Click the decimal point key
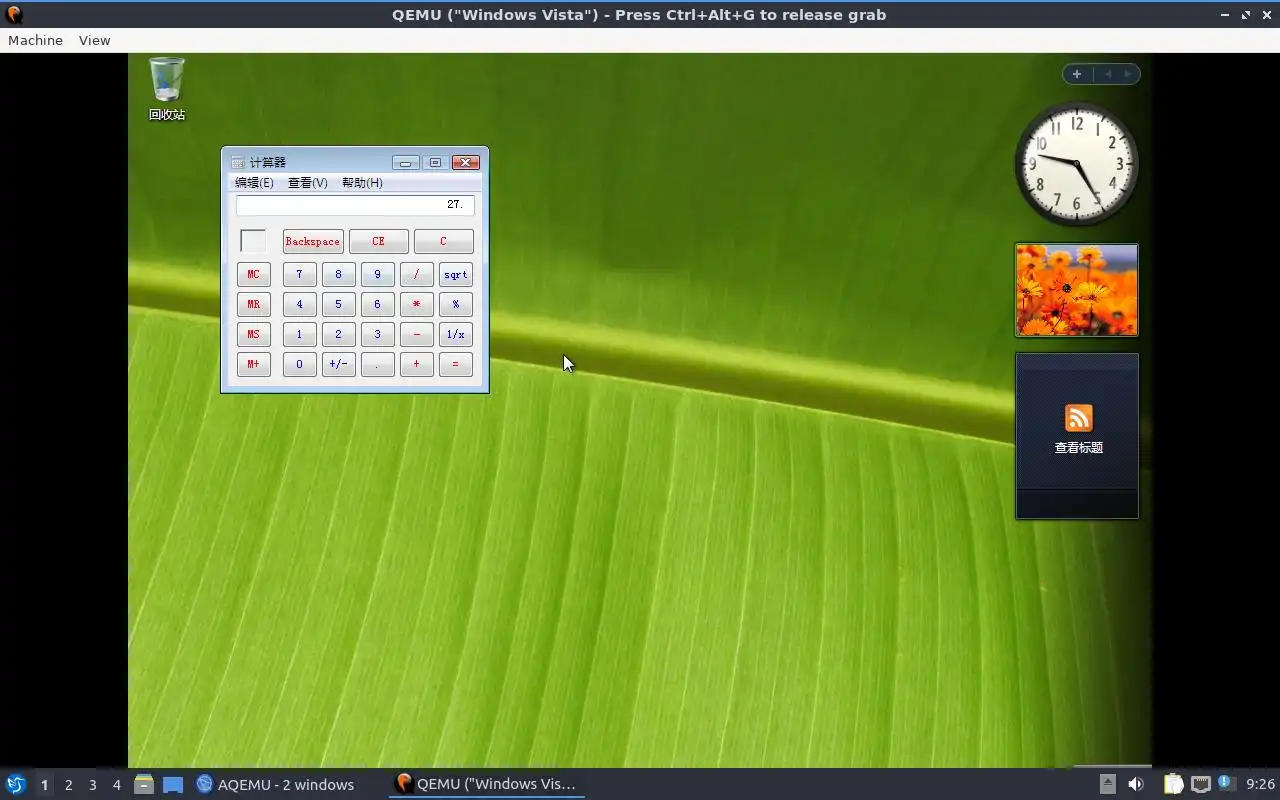 point(377,364)
